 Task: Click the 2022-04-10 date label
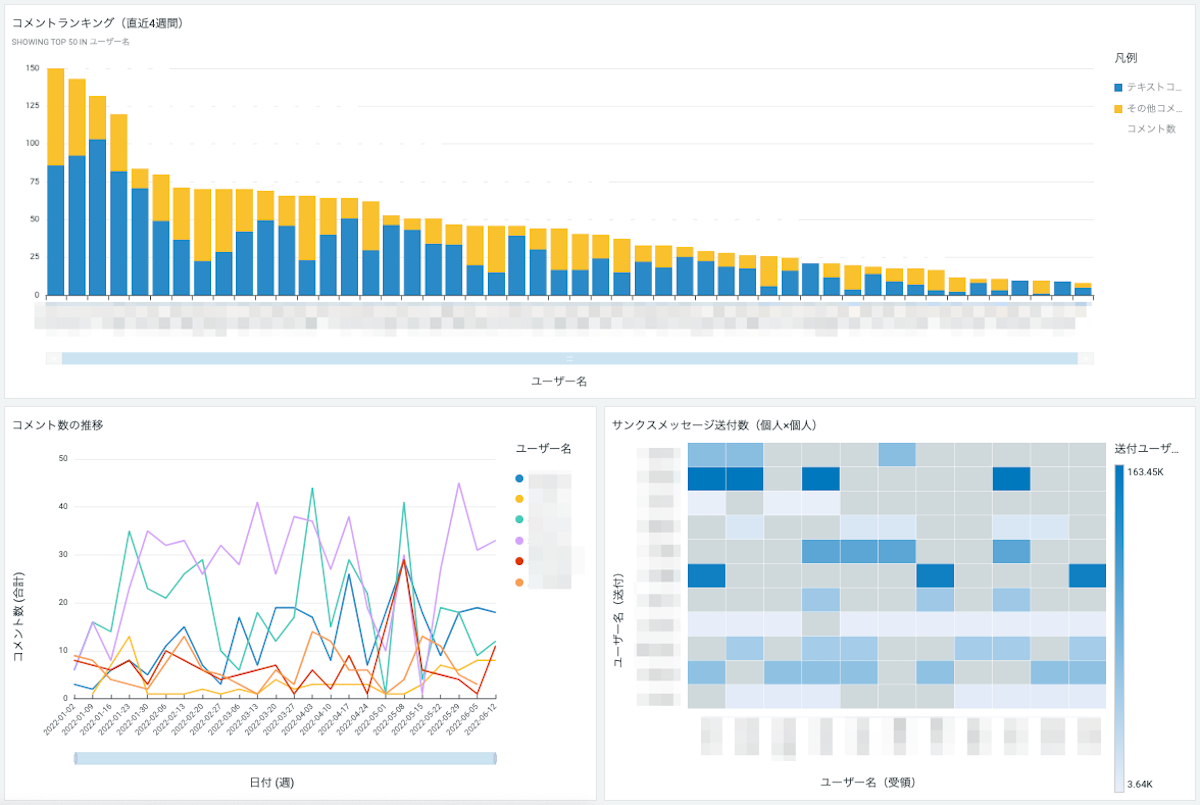tap(317, 719)
